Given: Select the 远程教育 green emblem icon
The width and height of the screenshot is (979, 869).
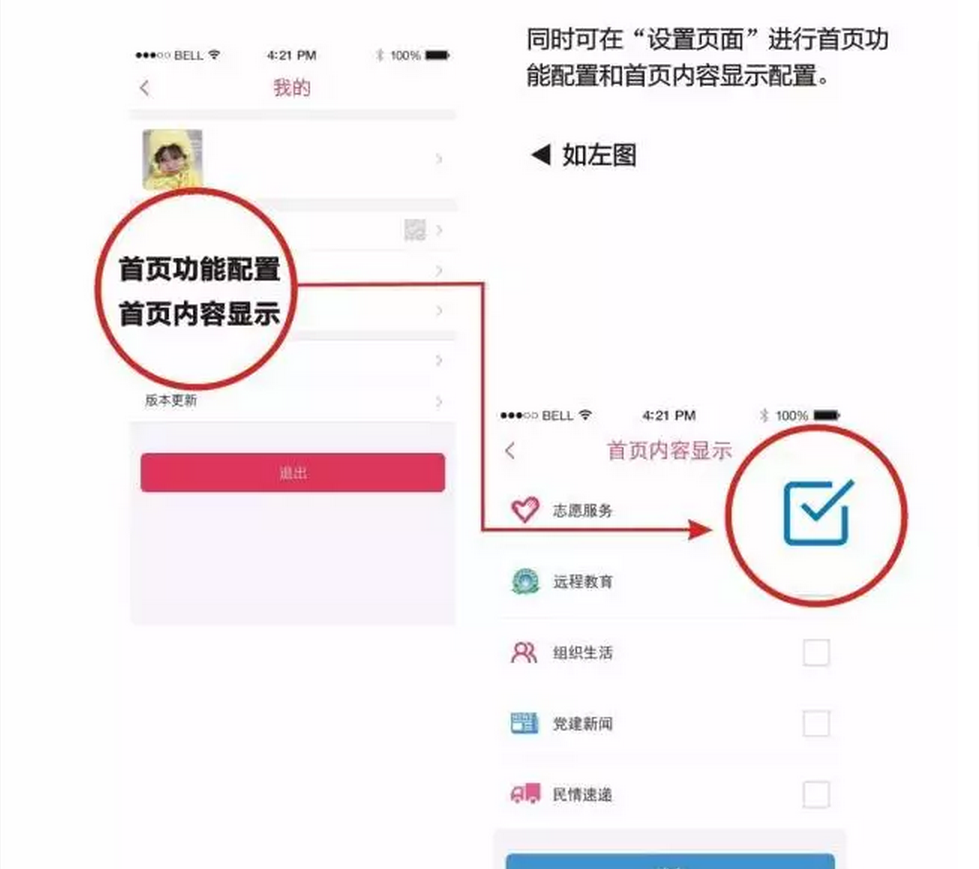Looking at the screenshot, I should [525, 581].
